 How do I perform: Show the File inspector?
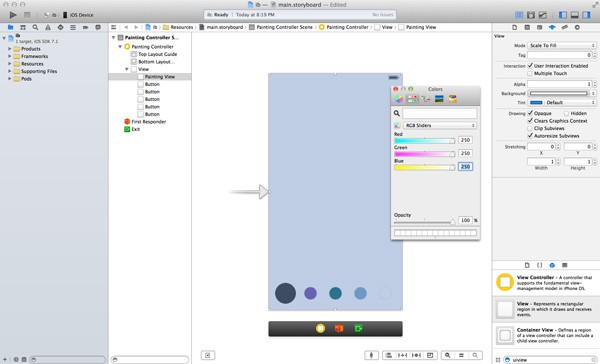[515, 27]
